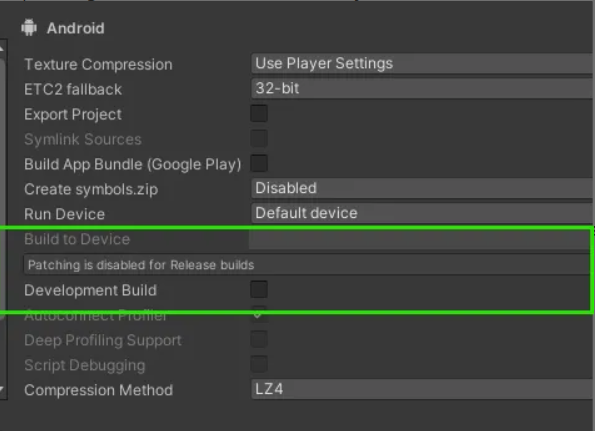Click the Deep Profiling Support label
Screen dimensions: 595x431
pyautogui.click(x=103, y=340)
